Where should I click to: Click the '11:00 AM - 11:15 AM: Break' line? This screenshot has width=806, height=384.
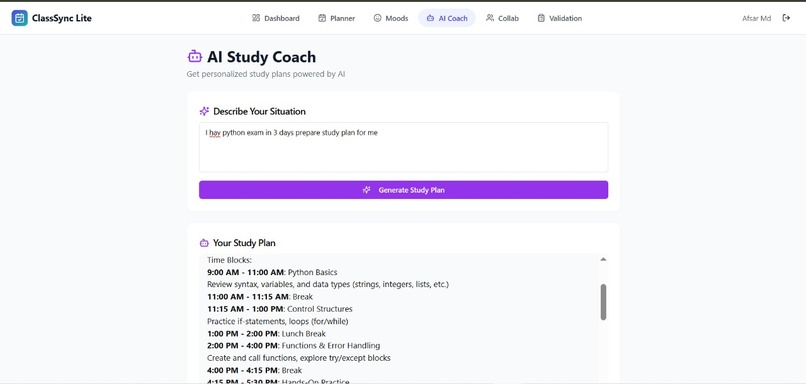pos(260,297)
